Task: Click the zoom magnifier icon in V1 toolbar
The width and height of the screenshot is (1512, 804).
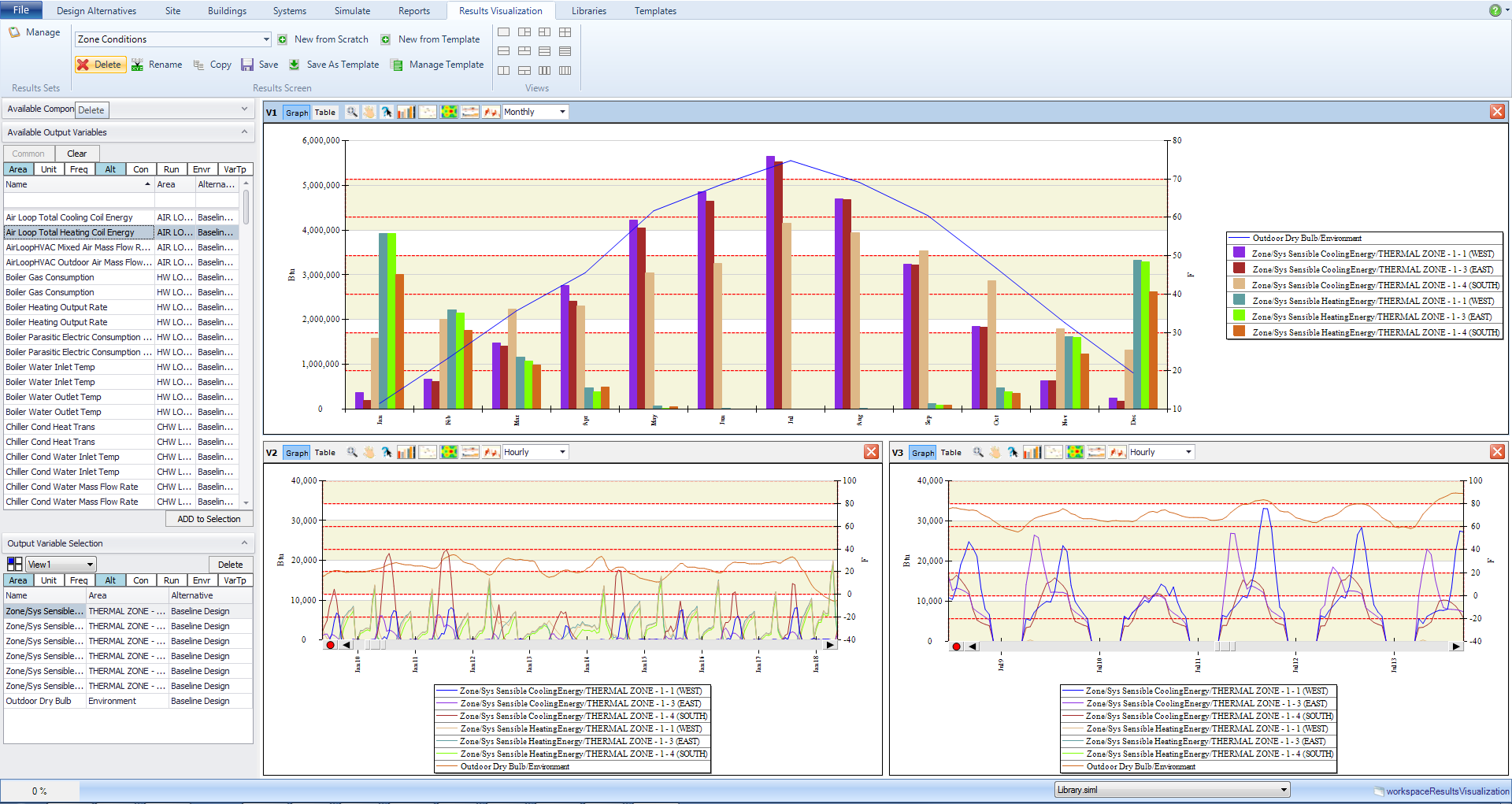Action: [x=352, y=112]
